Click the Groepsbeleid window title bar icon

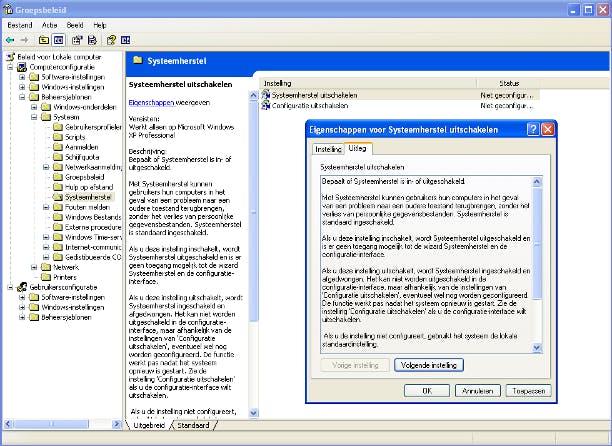pyautogui.click(x=8, y=9)
